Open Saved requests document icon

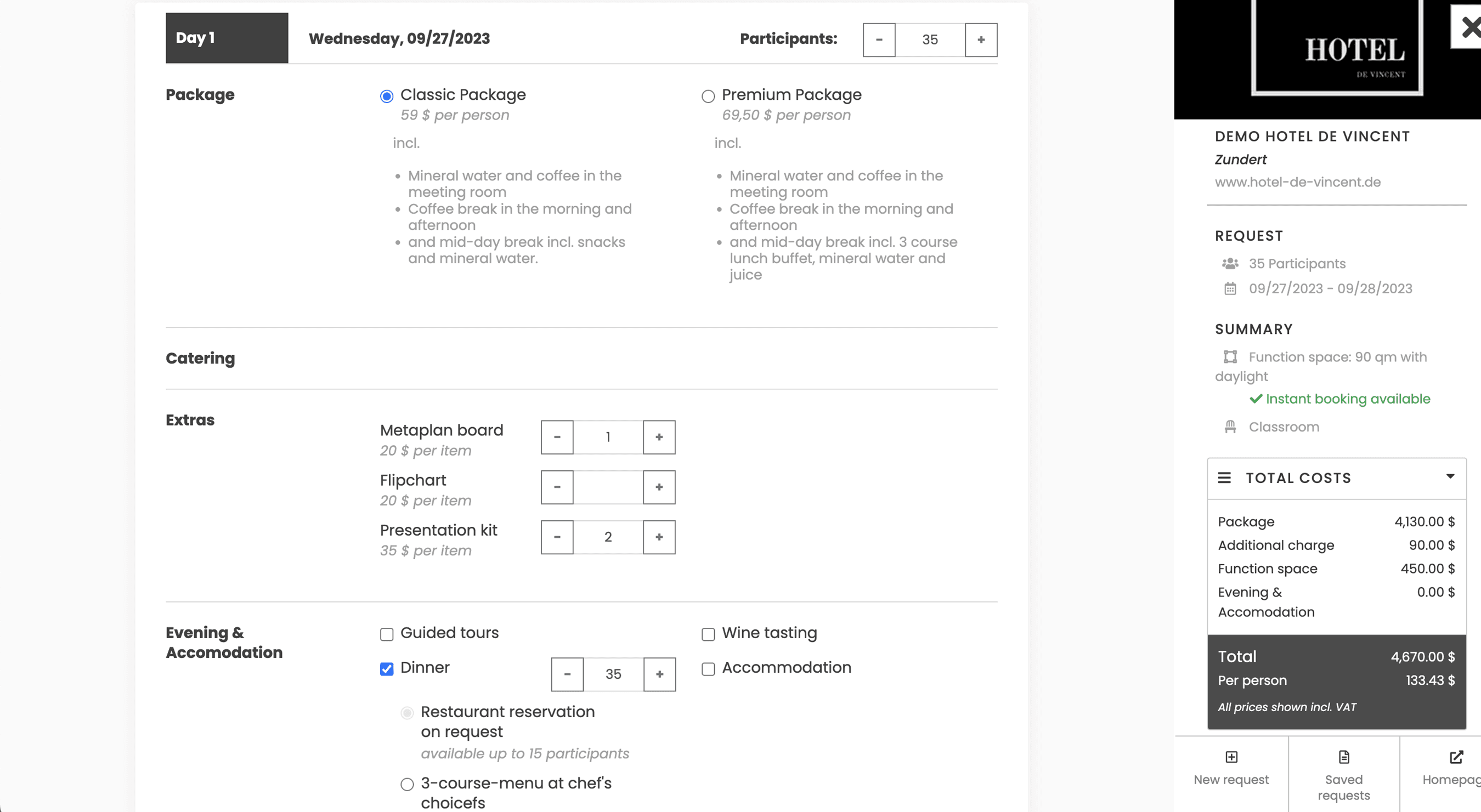tap(1343, 757)
